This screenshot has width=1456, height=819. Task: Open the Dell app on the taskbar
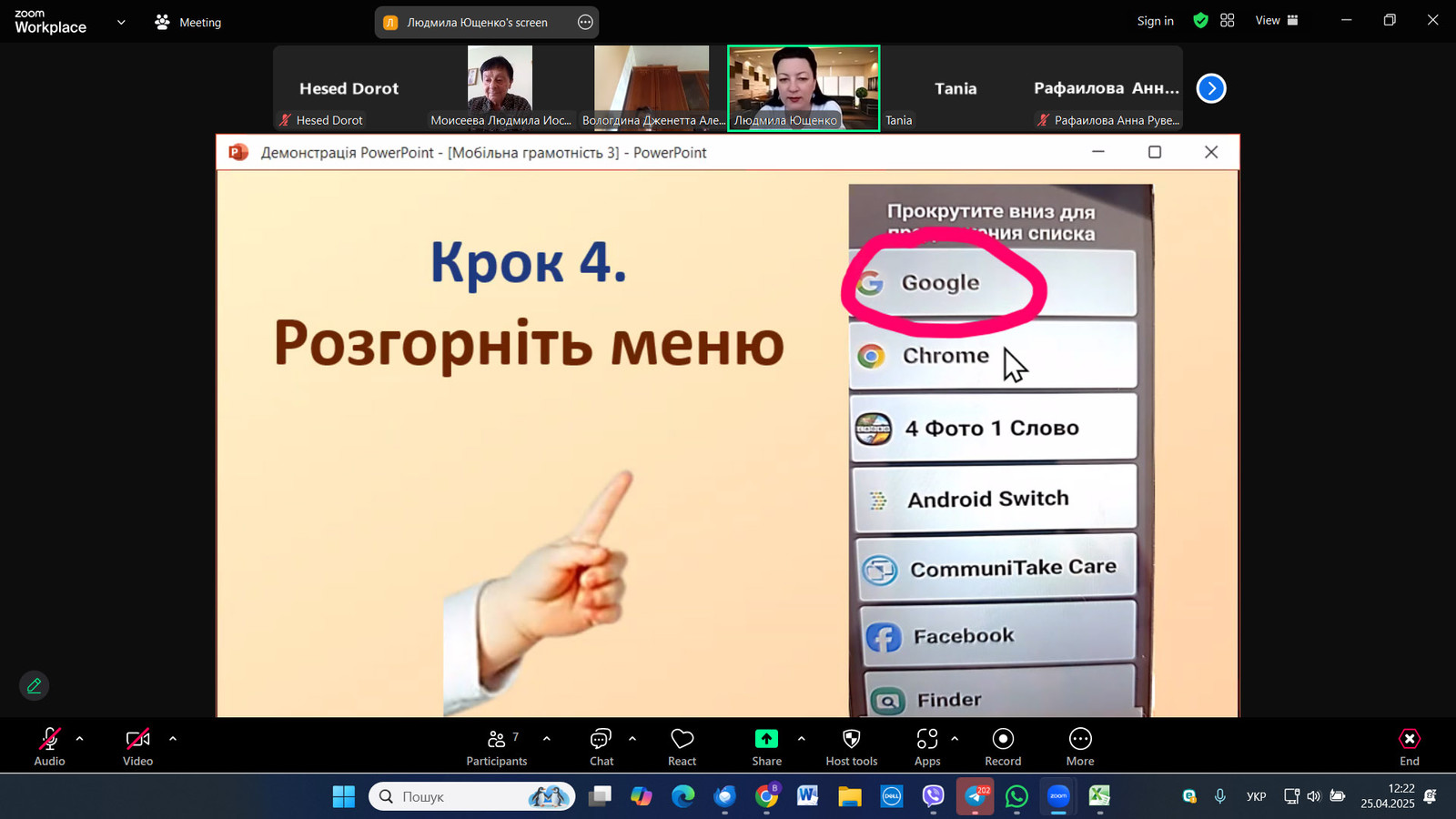pyautogui.click(x=892, y=796)
